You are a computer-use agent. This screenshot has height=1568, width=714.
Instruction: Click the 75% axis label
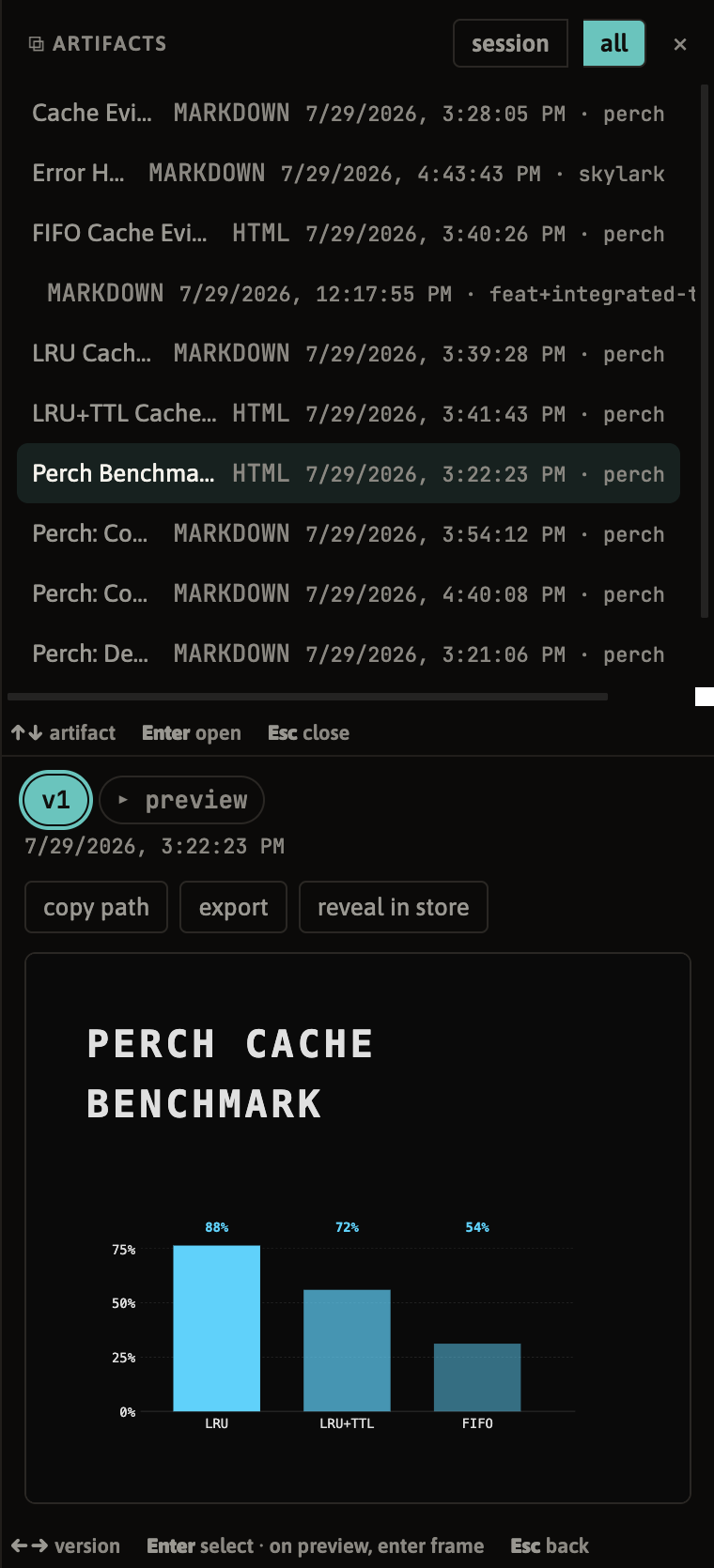coord(124,1250)
